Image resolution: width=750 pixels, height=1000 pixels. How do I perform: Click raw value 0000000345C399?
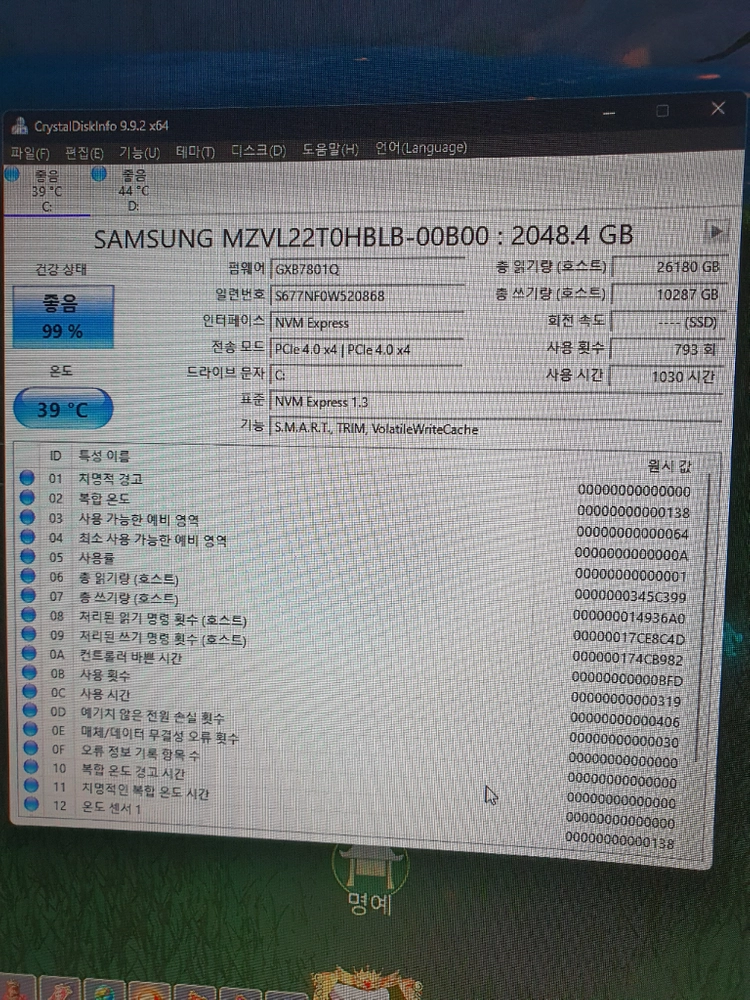[x=630, y=596]
